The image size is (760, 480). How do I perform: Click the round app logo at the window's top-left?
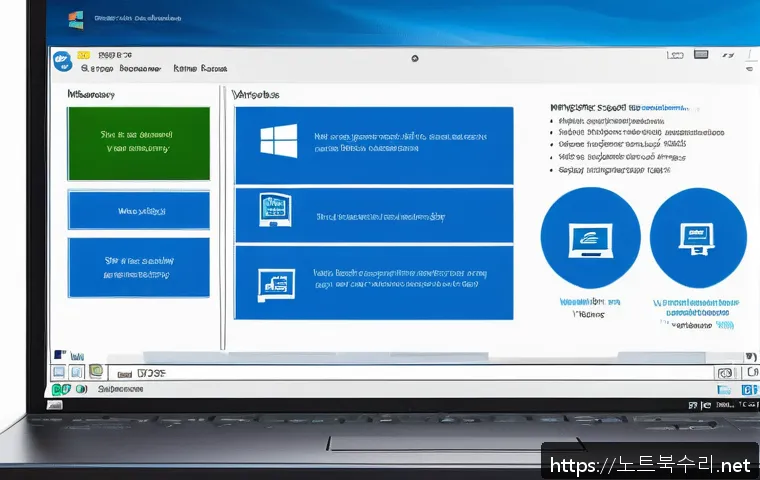point(59,60)
